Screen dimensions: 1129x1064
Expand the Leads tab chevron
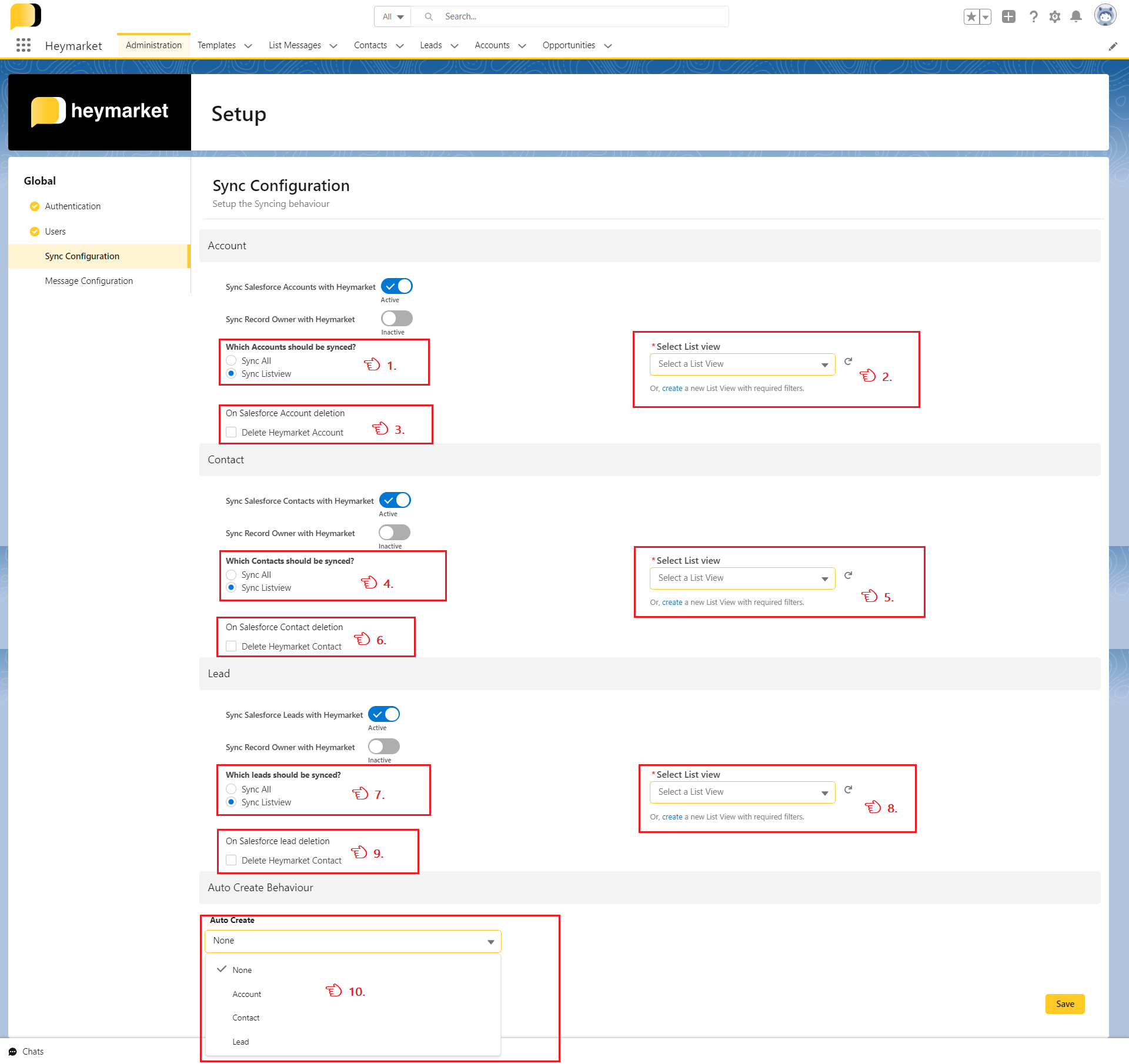(455, 46)
